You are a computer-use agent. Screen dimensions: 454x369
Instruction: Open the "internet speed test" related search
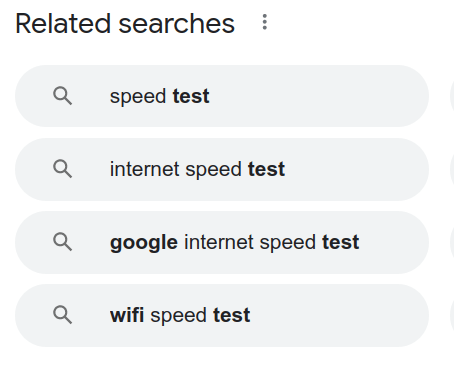coord(222,169)
